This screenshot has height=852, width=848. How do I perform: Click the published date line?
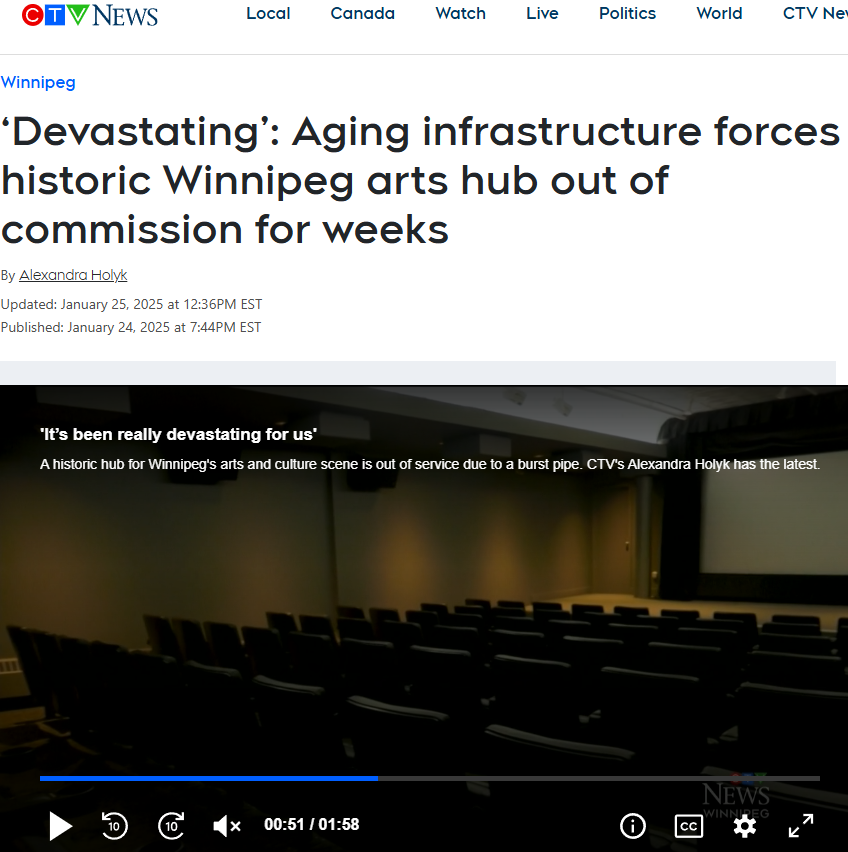coord(131,328)
